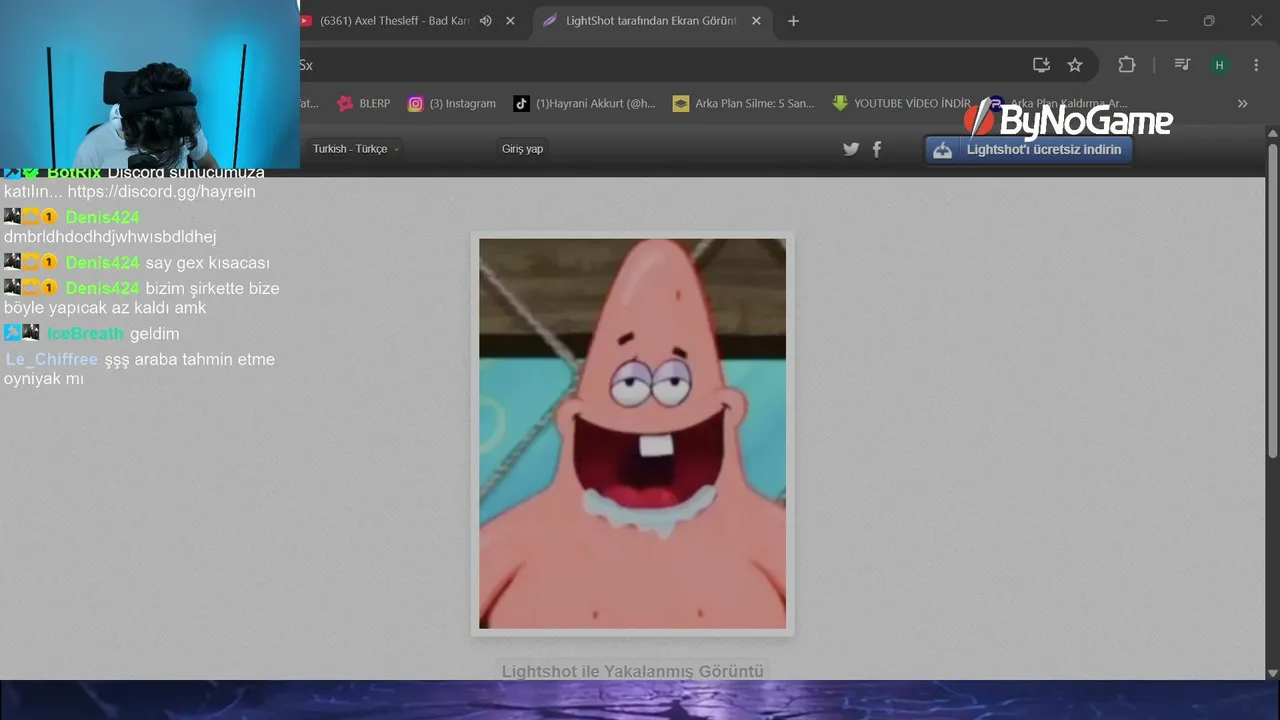Click the page scrollbar up arrow
Screen dimensions: 1280x720
(x=1272, y=134)
